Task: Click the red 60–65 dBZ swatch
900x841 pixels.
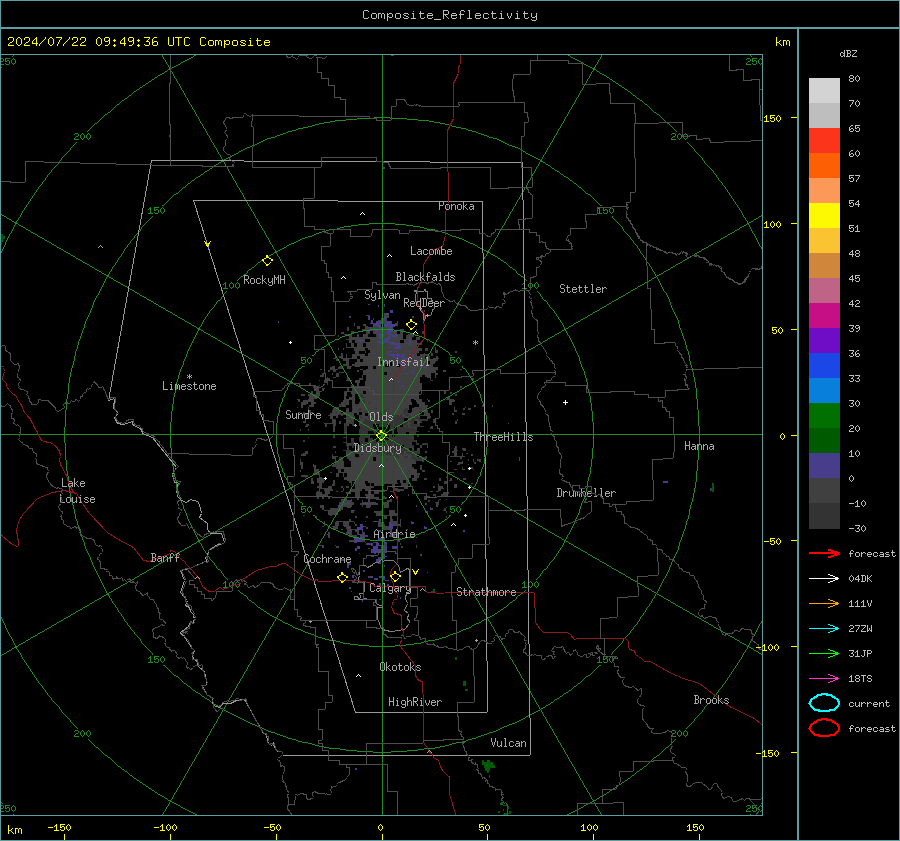Action: point(824,141)
